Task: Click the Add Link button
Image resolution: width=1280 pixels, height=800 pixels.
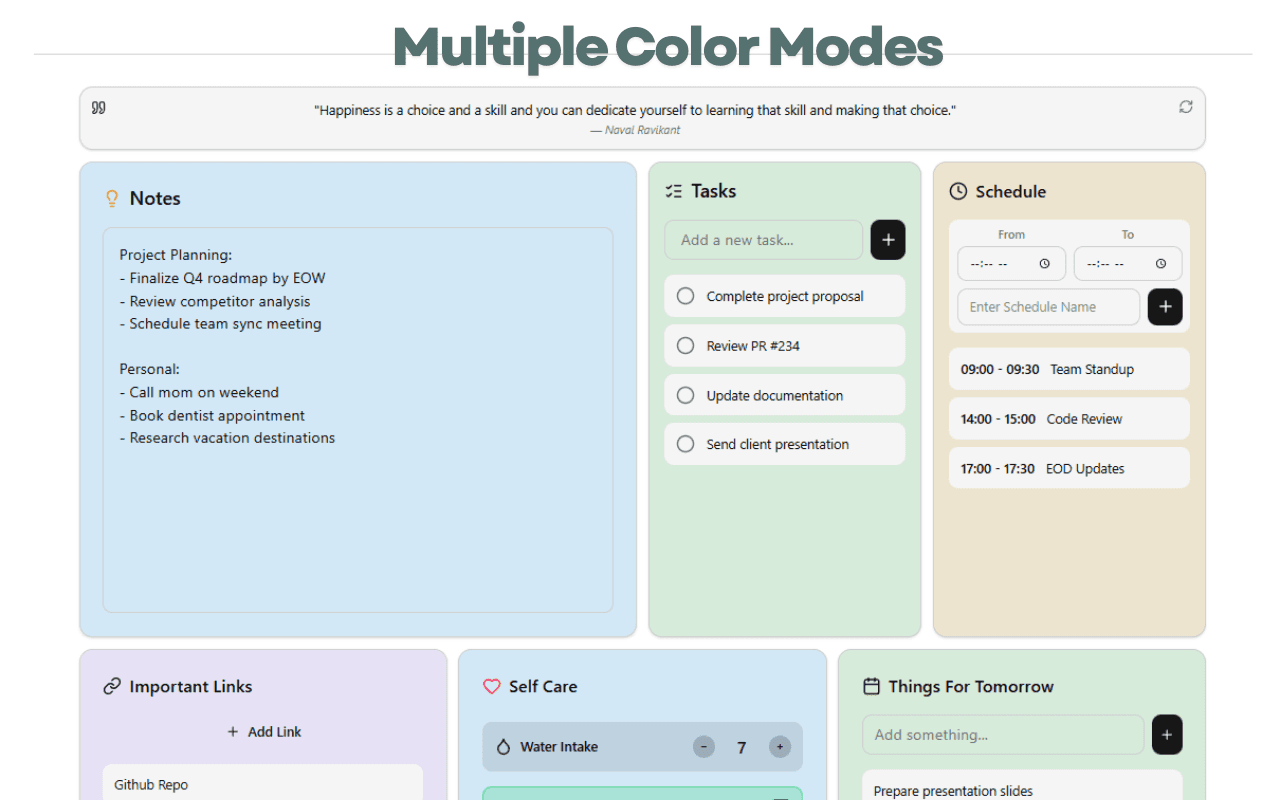Action: tap(264, 732)
